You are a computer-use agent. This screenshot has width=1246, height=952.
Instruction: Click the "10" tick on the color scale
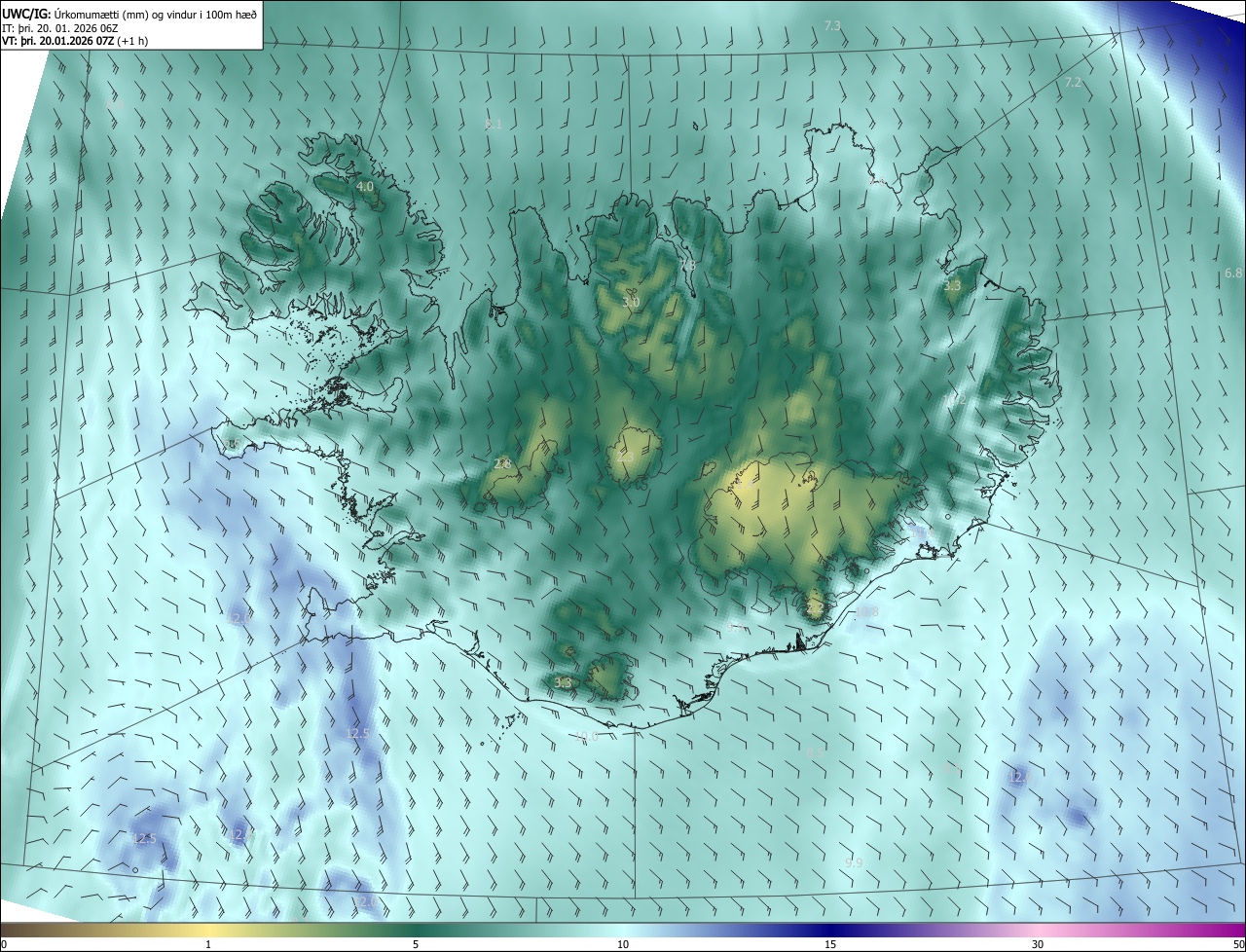623,944
